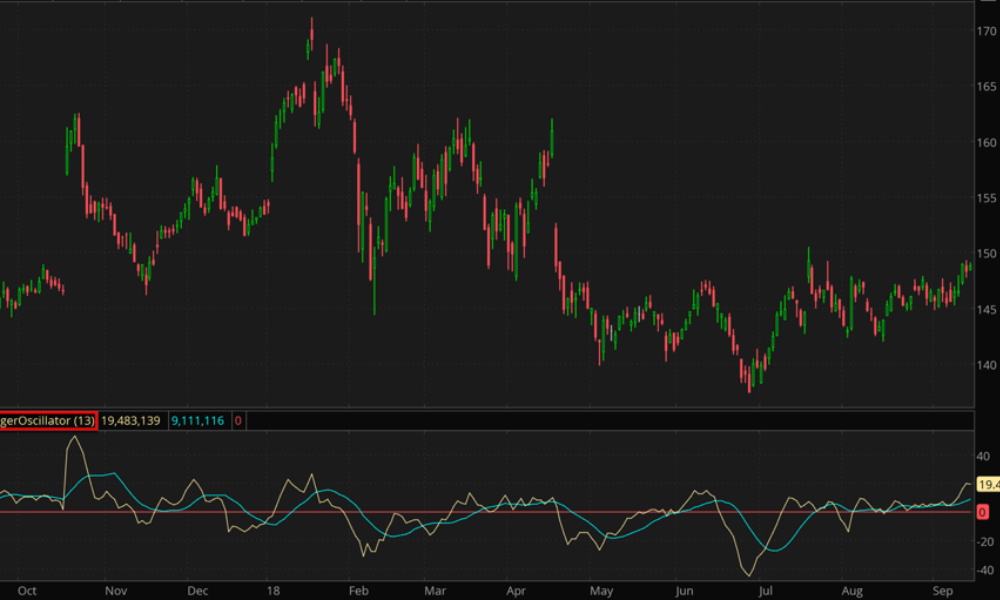Viewport: 1000px width, 600px height.
Task: Click the Apr label on time axis
Action: click(x=516, y=590)
